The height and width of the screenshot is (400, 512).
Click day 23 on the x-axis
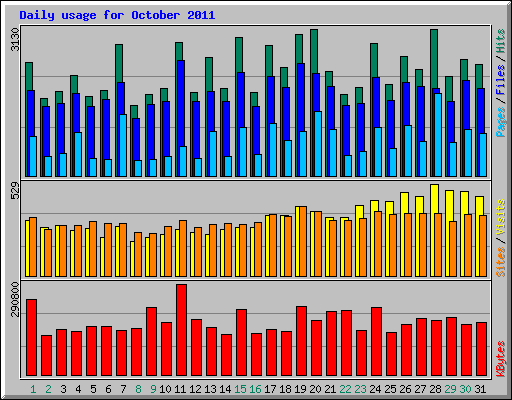coord(360,389)
